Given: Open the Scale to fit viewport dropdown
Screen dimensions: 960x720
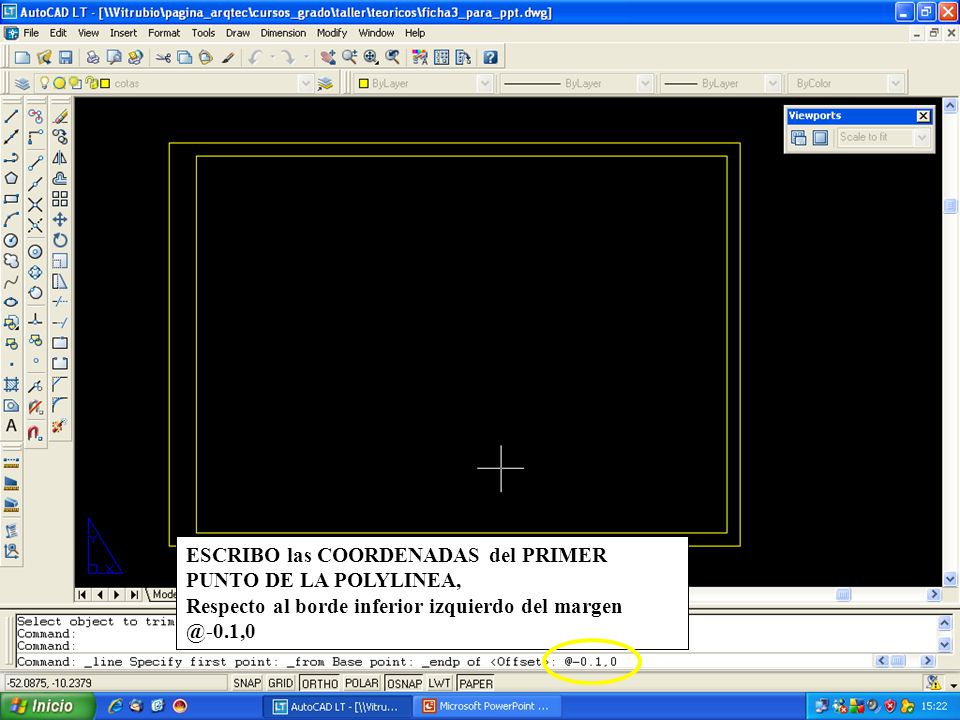Looking at the screenshot, I should [x=921, y=138].
